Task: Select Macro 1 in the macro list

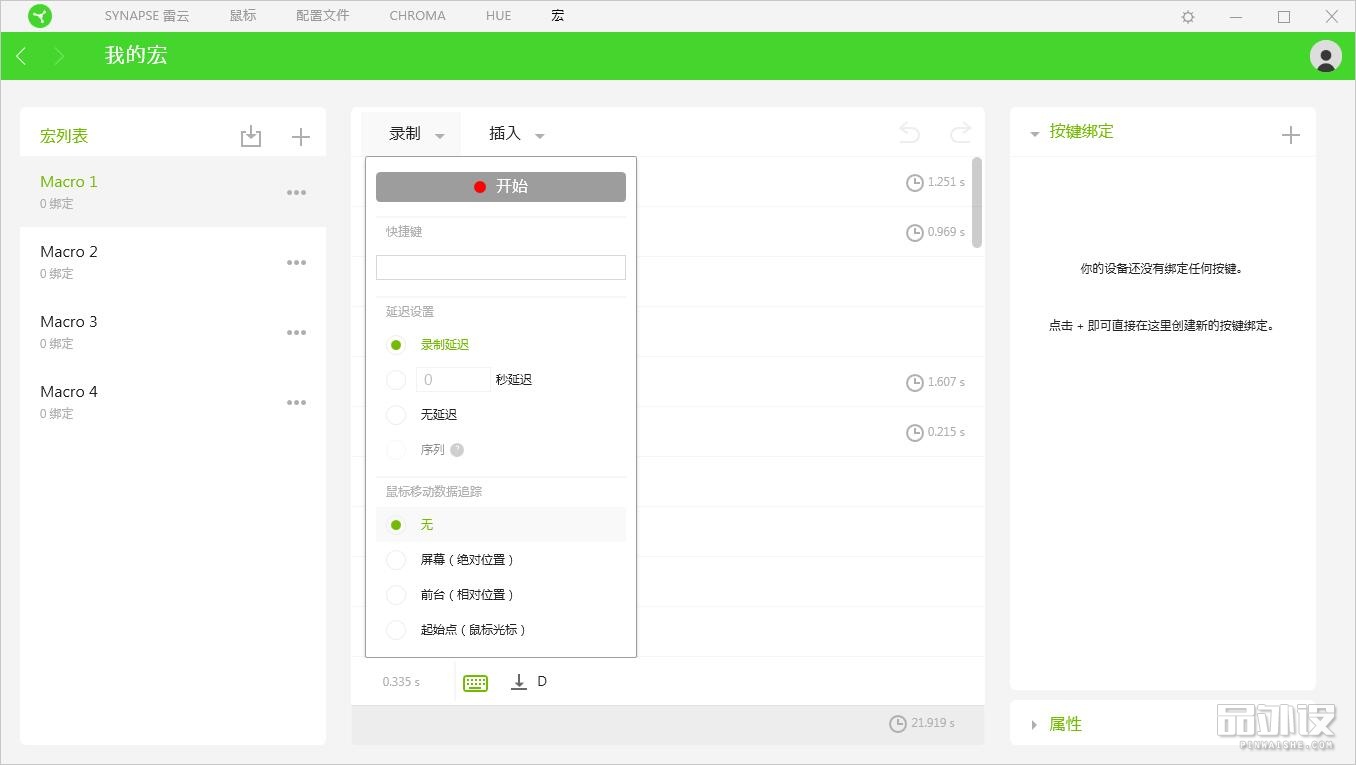Action: pyautogui.click(x=173, y=192)
